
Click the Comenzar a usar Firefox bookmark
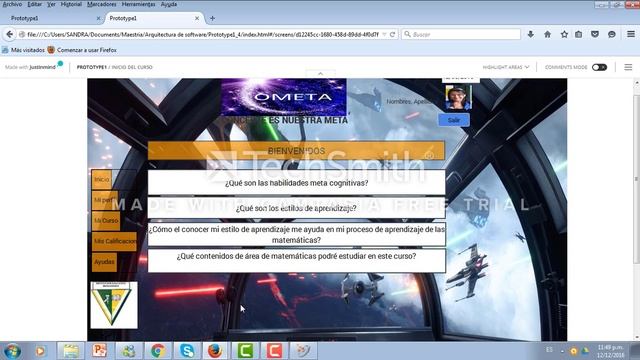[82, 50]
